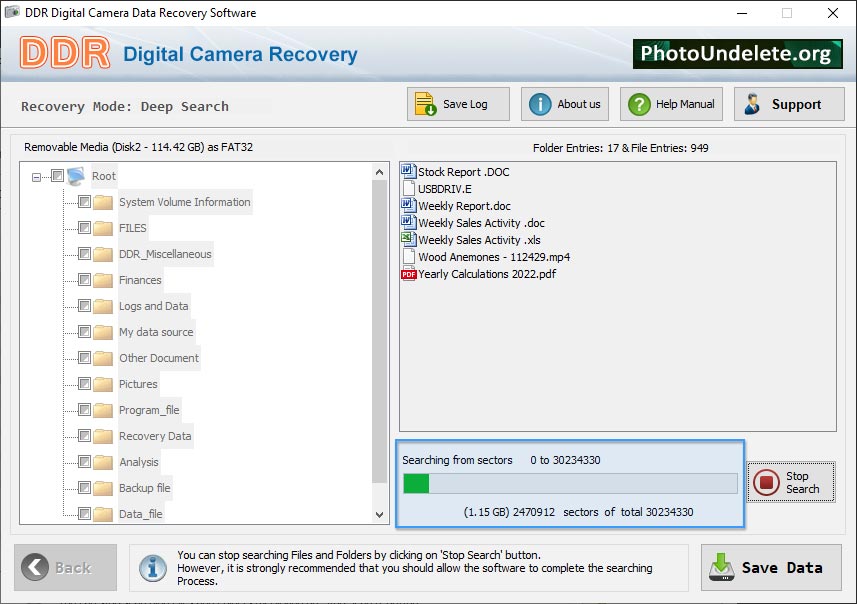This screenshot has width=857, height=604.
Task: Click the PDF icon of Yearly Calculations 2022.pdf
Action: tap(408, 274)
